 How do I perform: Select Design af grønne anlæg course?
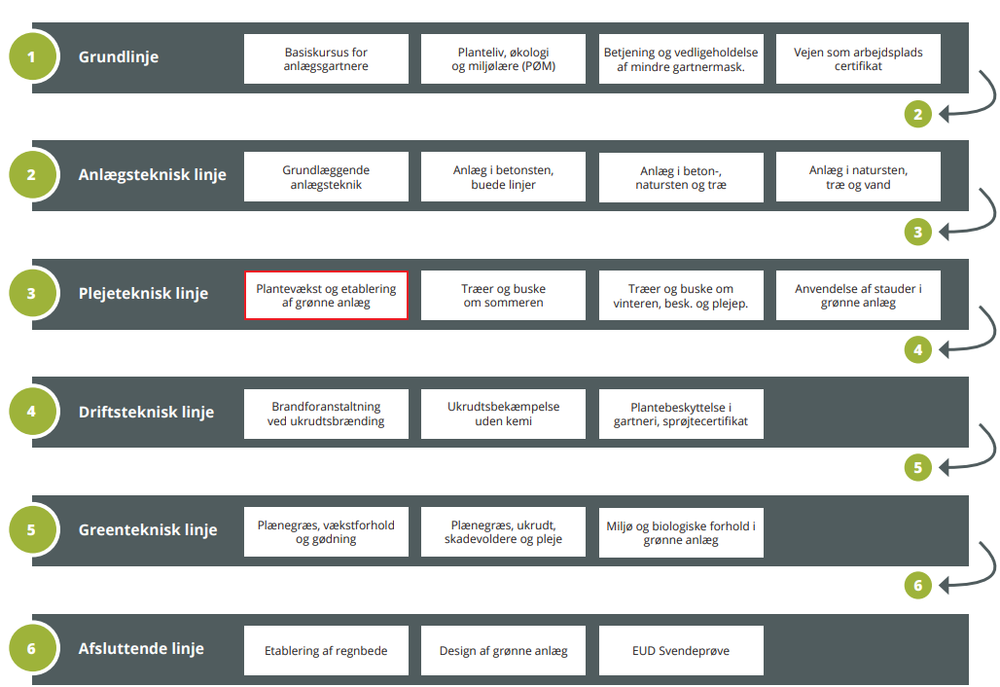click(503, 651)
